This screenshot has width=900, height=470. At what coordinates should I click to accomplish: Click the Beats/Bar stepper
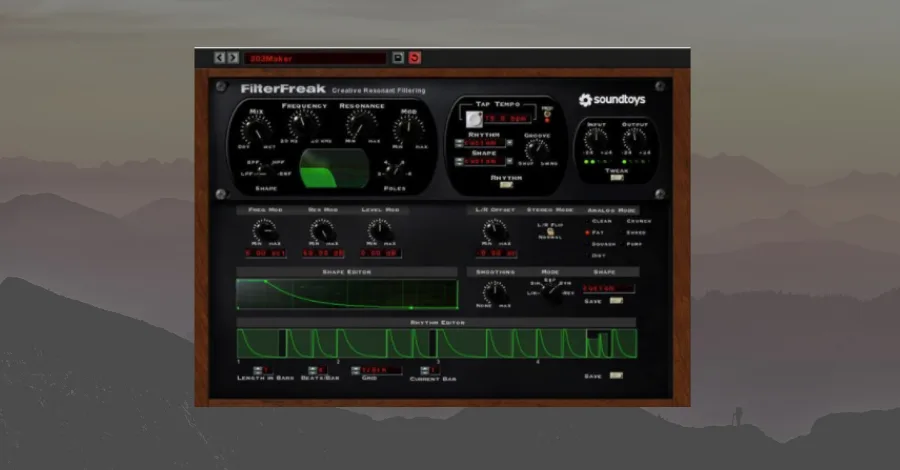tap(312, 370)
